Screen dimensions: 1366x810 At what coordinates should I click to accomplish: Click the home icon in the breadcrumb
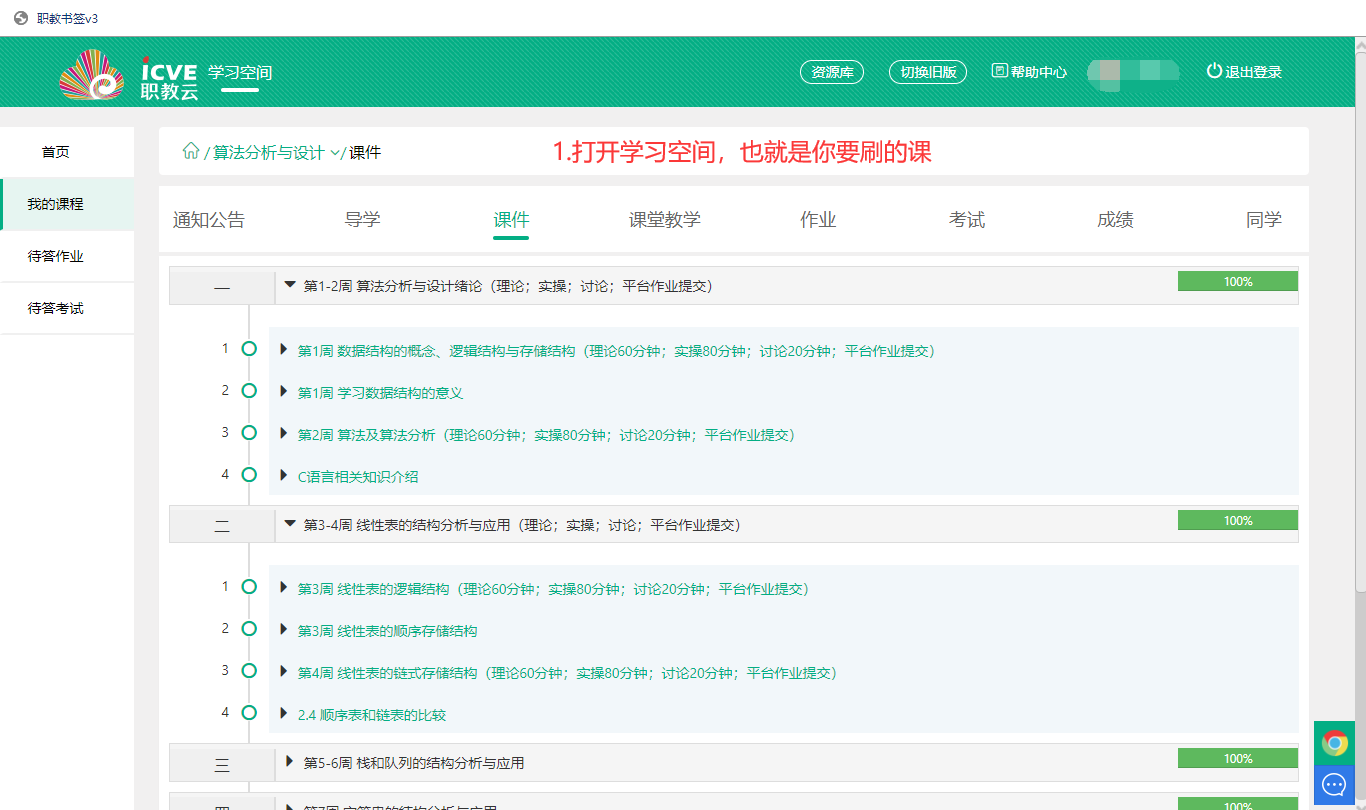[190, 151]
